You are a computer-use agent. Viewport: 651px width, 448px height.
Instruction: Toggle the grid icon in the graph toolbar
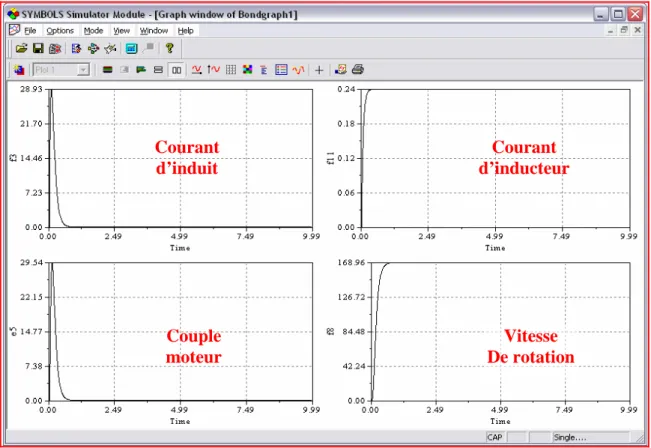pyautogui.click(x=231, y=70)
